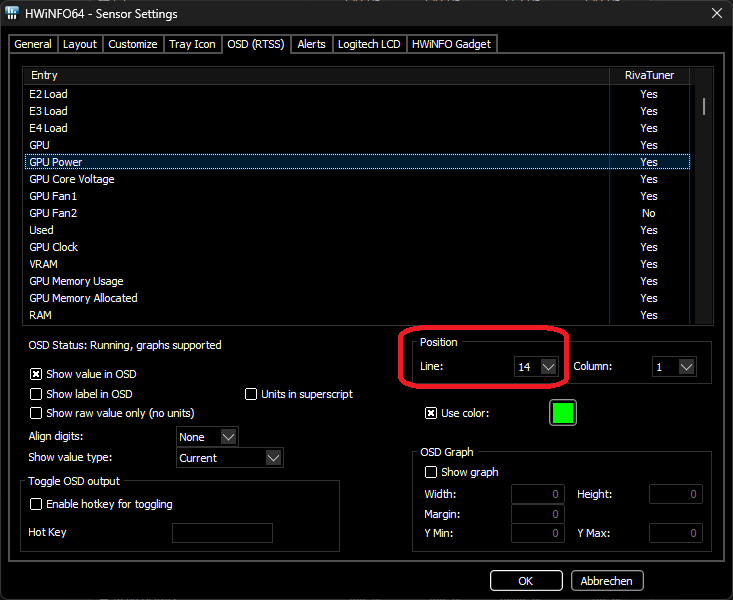Cancel with the Abbrechen button
Screen dimensions: 733x600
click(607, 581)
